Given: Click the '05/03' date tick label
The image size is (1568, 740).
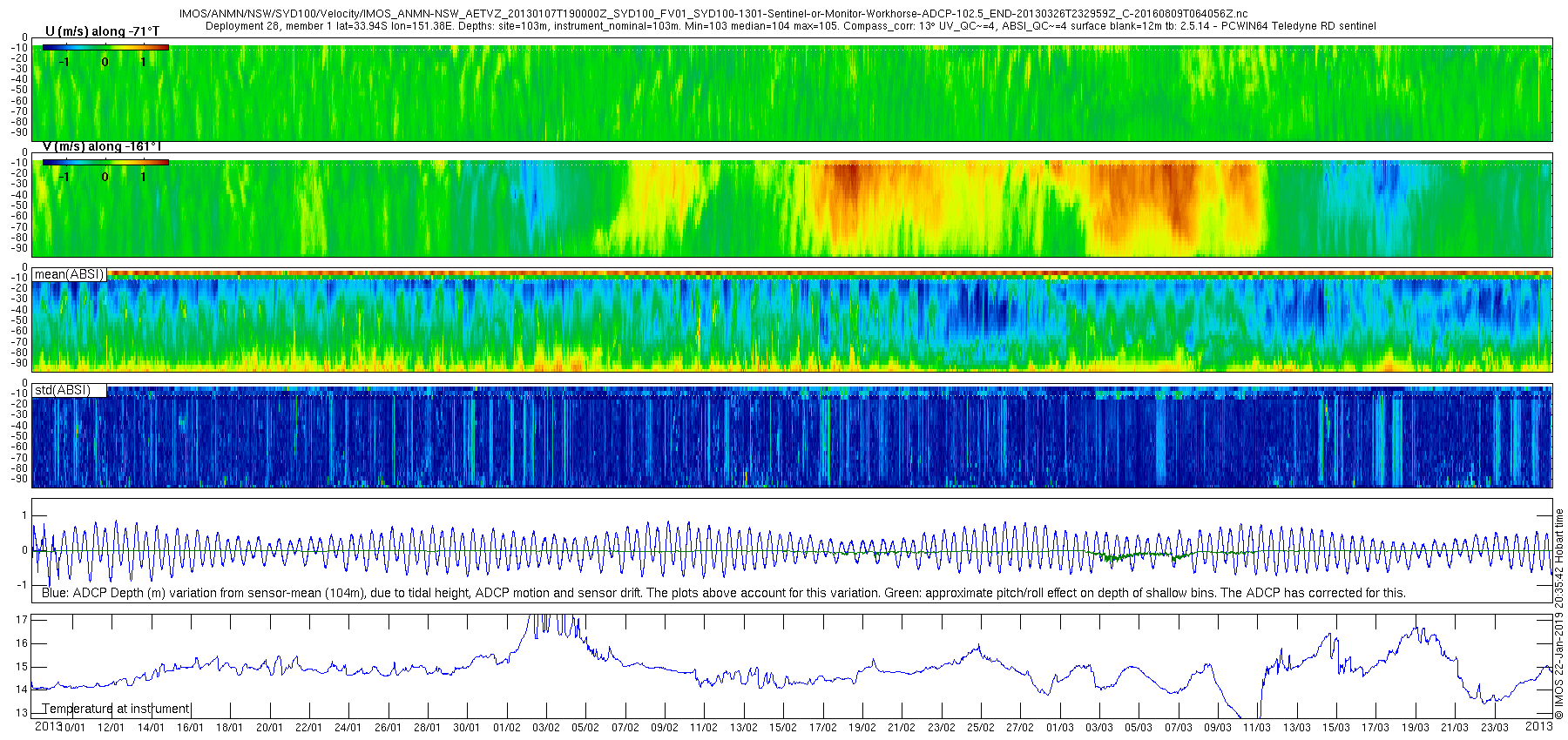Looking at the screenshot, I should click(1138, 728).
